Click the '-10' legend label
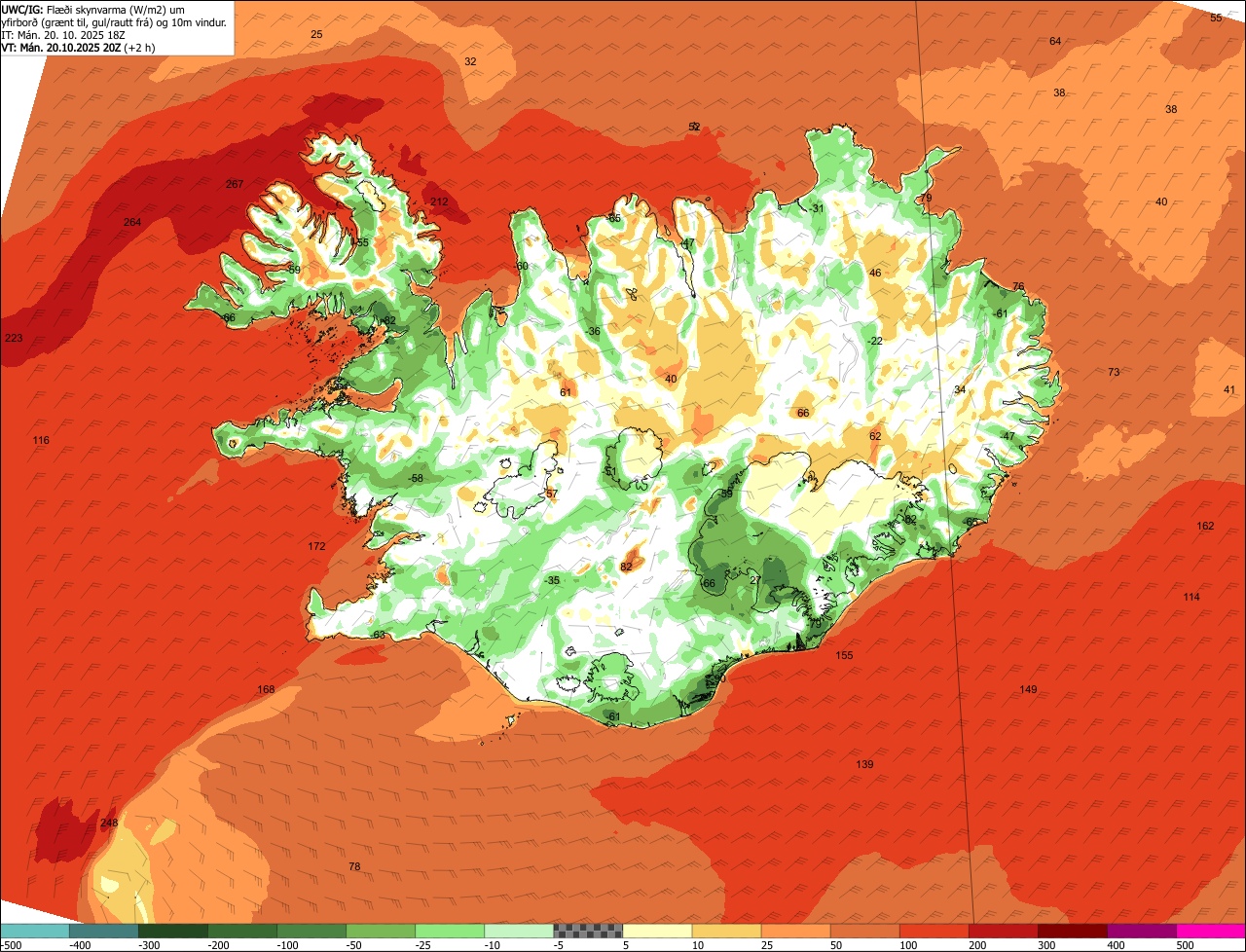Screen dimensions: 1246x952 [495, 945]
